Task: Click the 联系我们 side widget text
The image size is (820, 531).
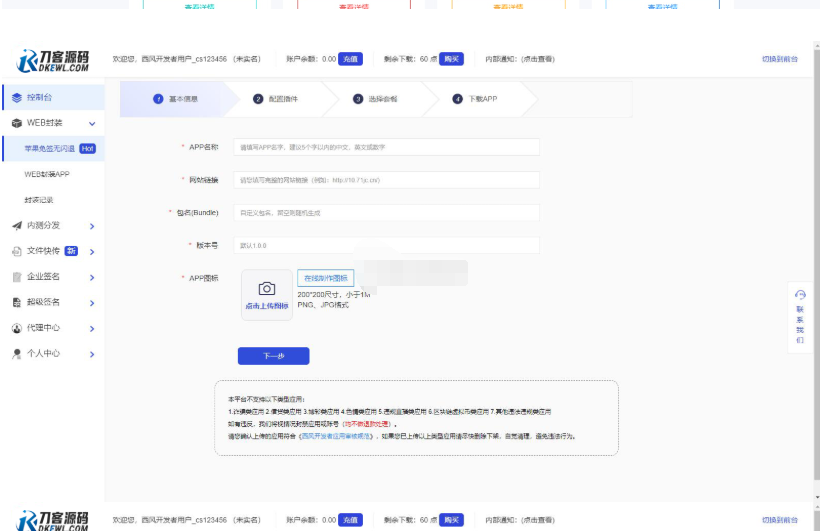Action: pyautogui.click(x=800, y=325)
